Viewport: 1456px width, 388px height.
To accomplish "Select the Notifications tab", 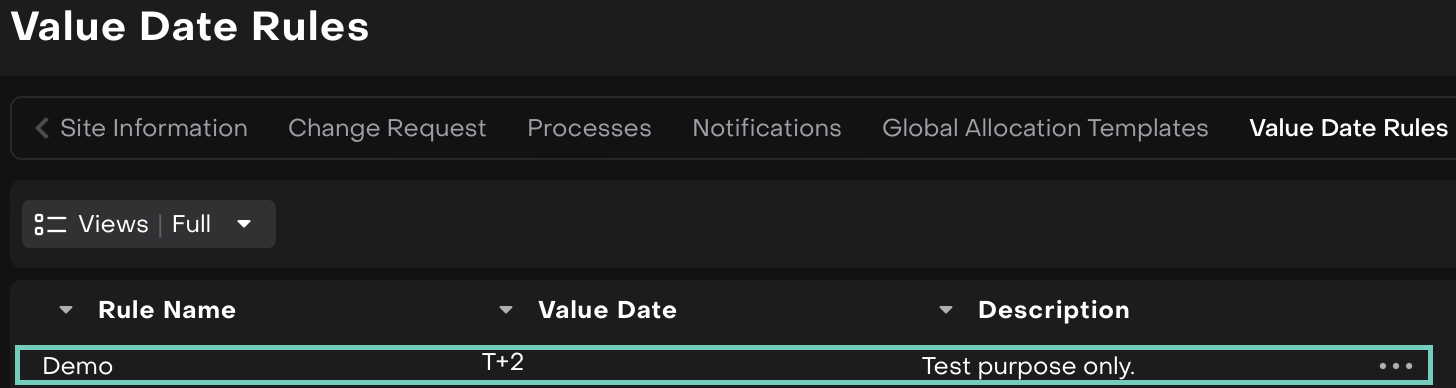I will [x=767, y=128].
